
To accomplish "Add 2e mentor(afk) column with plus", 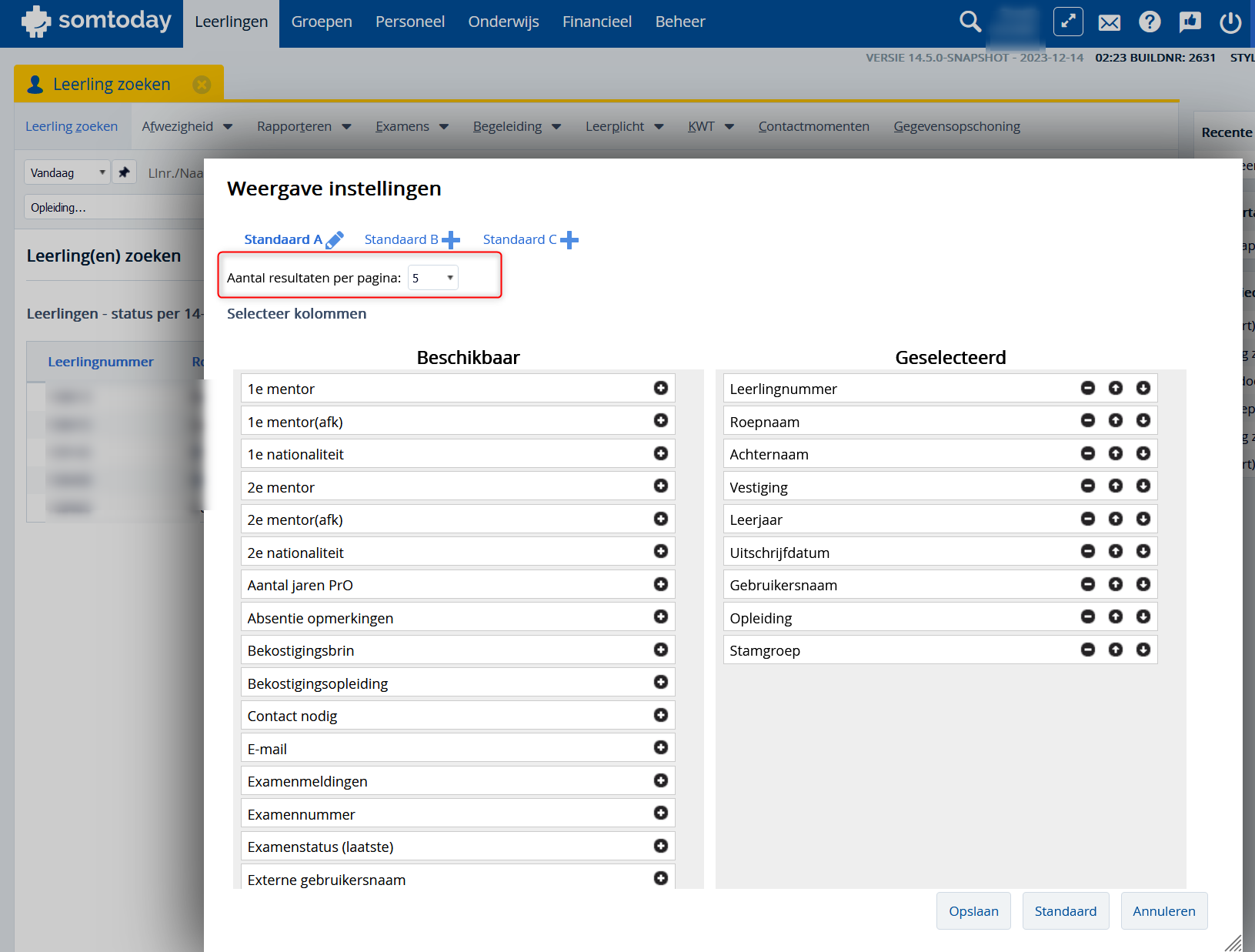I will [660, 519].
